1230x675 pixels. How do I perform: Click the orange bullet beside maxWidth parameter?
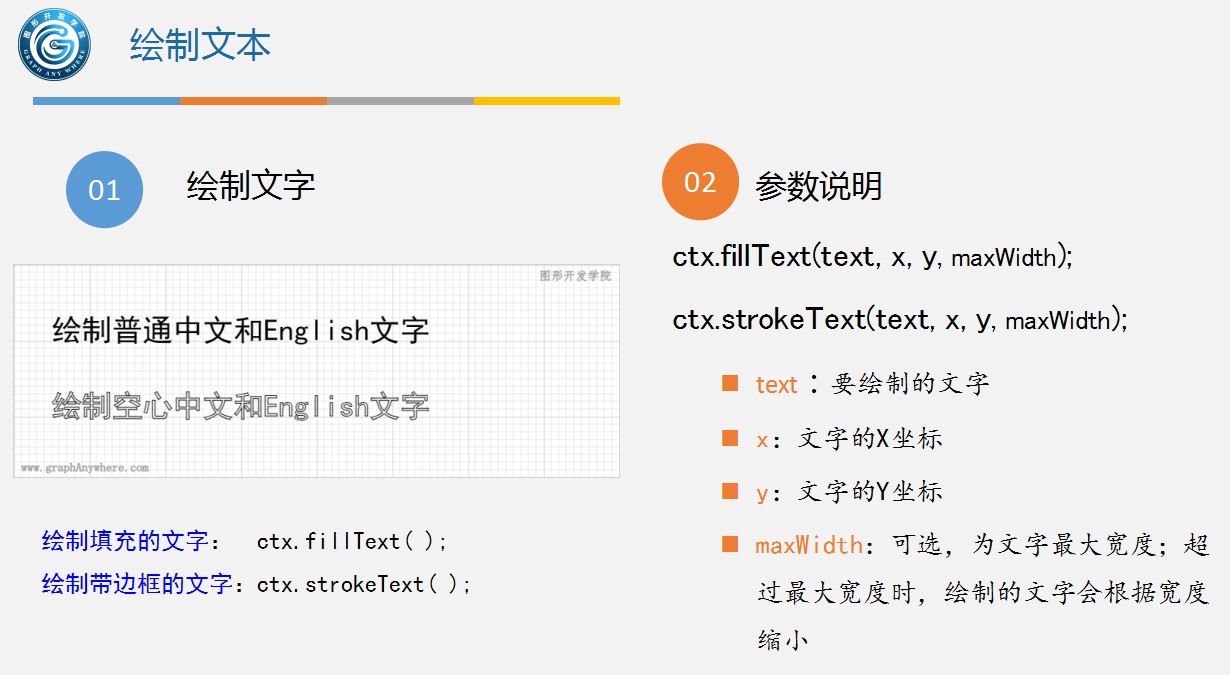730,544
